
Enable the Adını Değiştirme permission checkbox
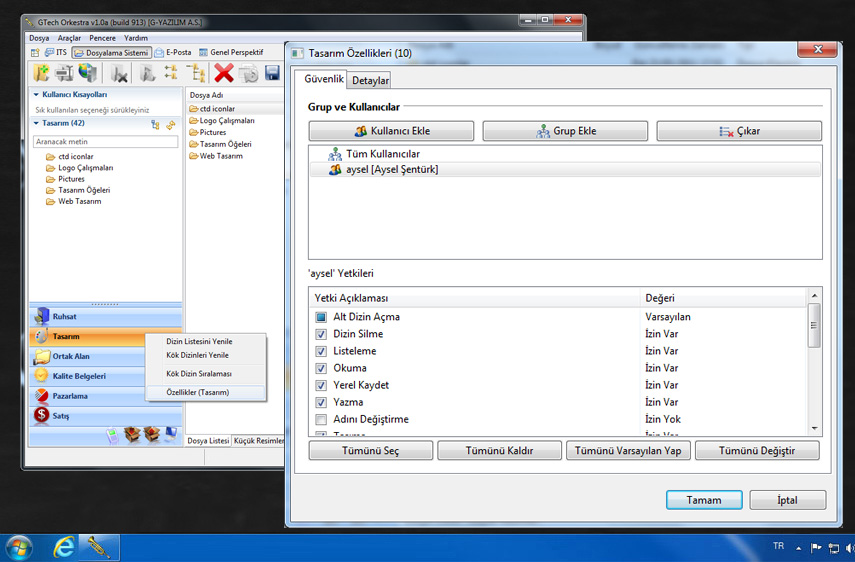point(321,419)
